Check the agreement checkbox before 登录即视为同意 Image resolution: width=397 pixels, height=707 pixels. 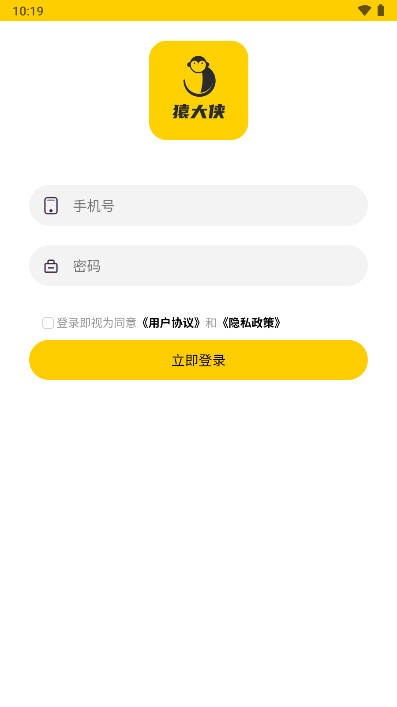[48, 323]
